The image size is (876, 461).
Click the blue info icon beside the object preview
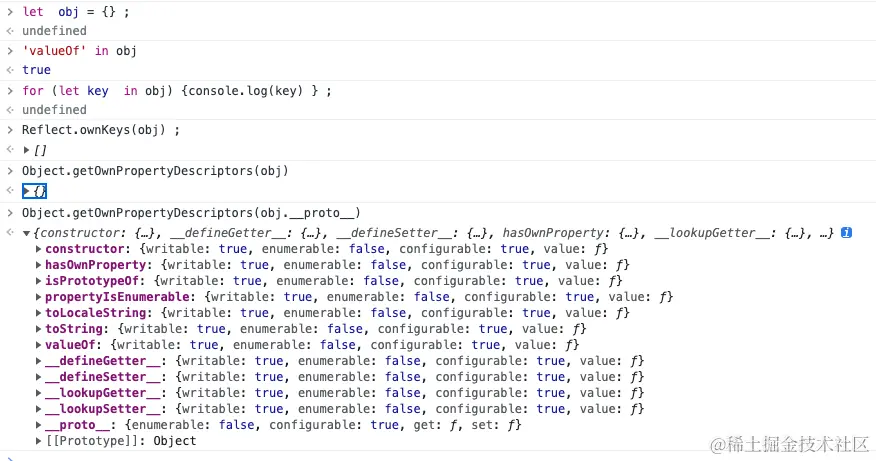point(846,233)
